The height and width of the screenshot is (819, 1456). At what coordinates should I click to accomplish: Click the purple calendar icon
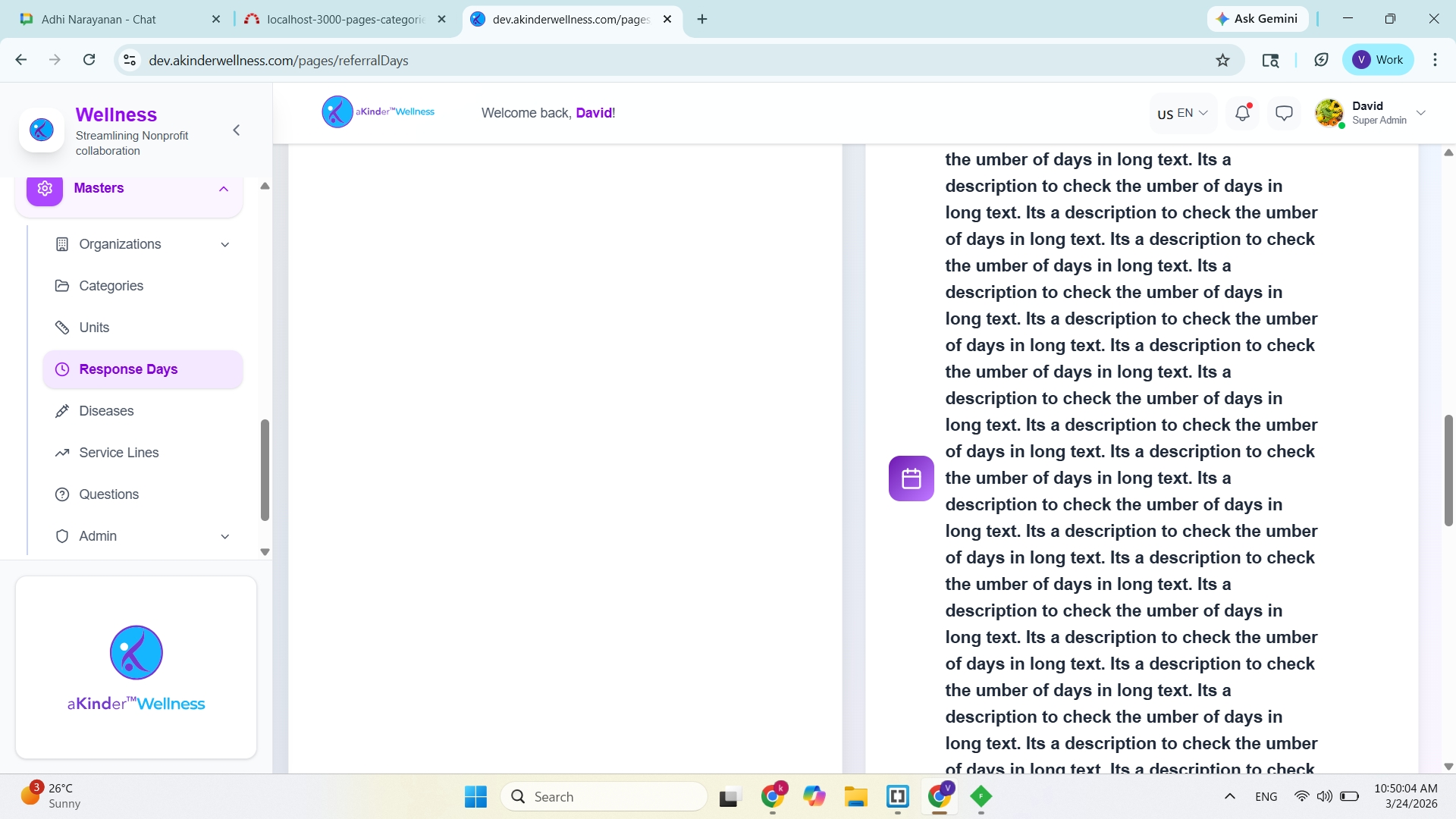tap(911, 479)
